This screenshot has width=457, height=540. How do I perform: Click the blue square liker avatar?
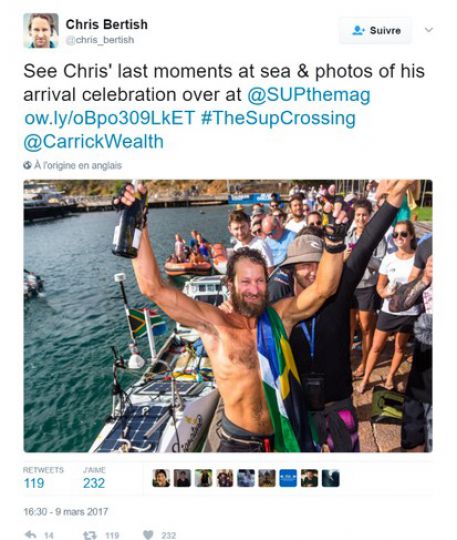point(288,478)
